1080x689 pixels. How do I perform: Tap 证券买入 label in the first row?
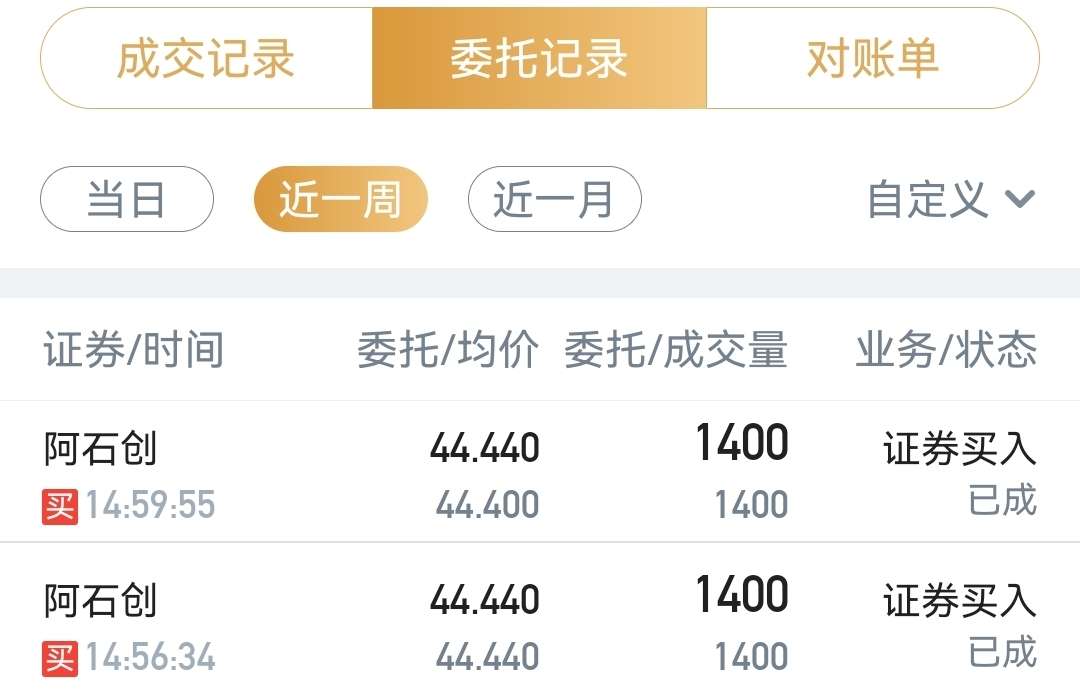960,449
